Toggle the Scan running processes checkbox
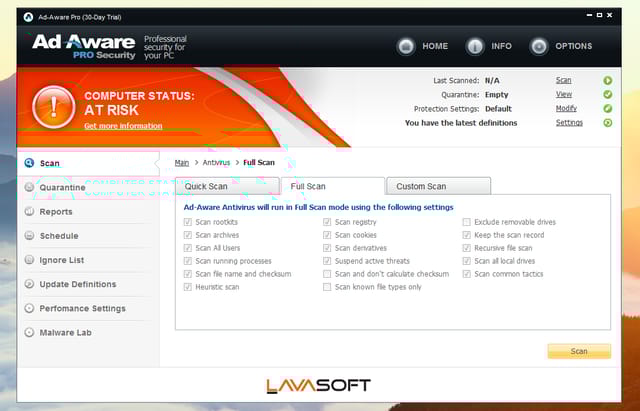Screen dimensions: 640x411 point(188,261)
